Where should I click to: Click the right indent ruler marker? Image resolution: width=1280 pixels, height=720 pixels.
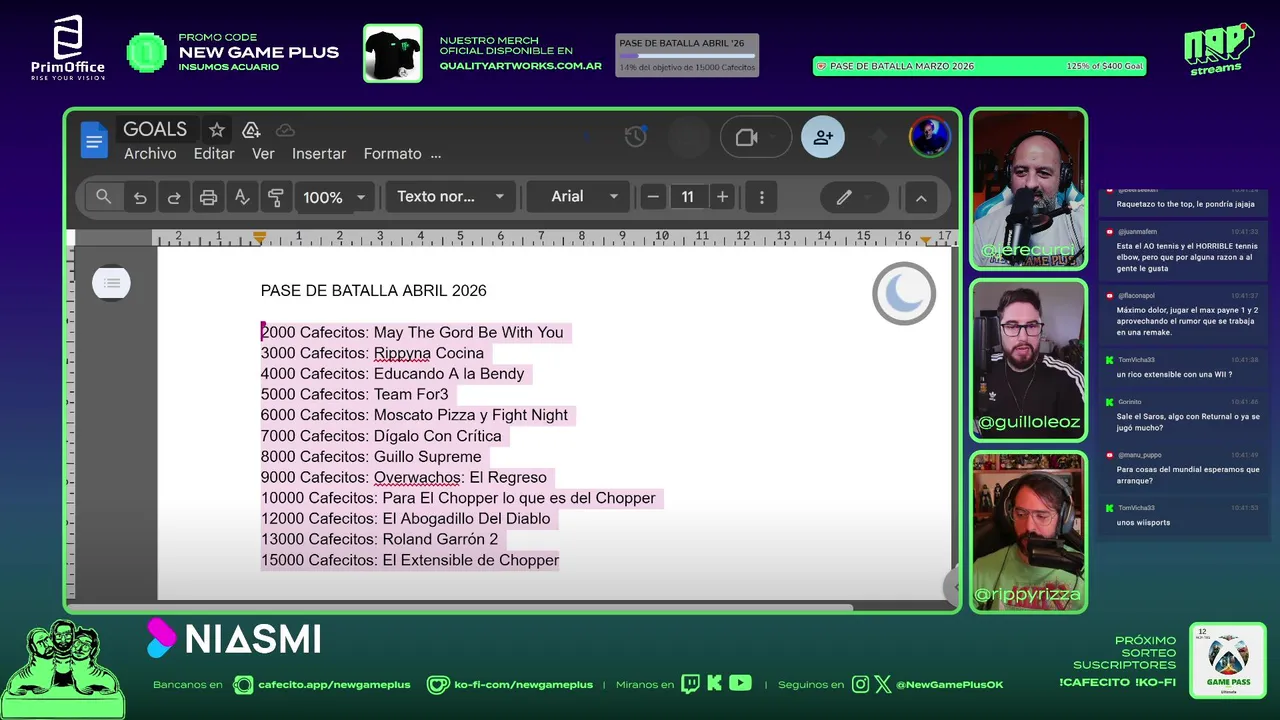coord(925,238)
